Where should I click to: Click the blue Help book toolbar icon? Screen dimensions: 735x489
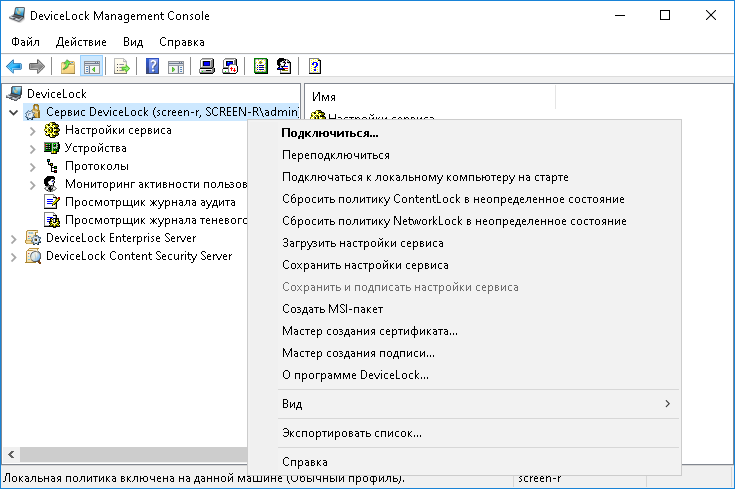point(152,67)
